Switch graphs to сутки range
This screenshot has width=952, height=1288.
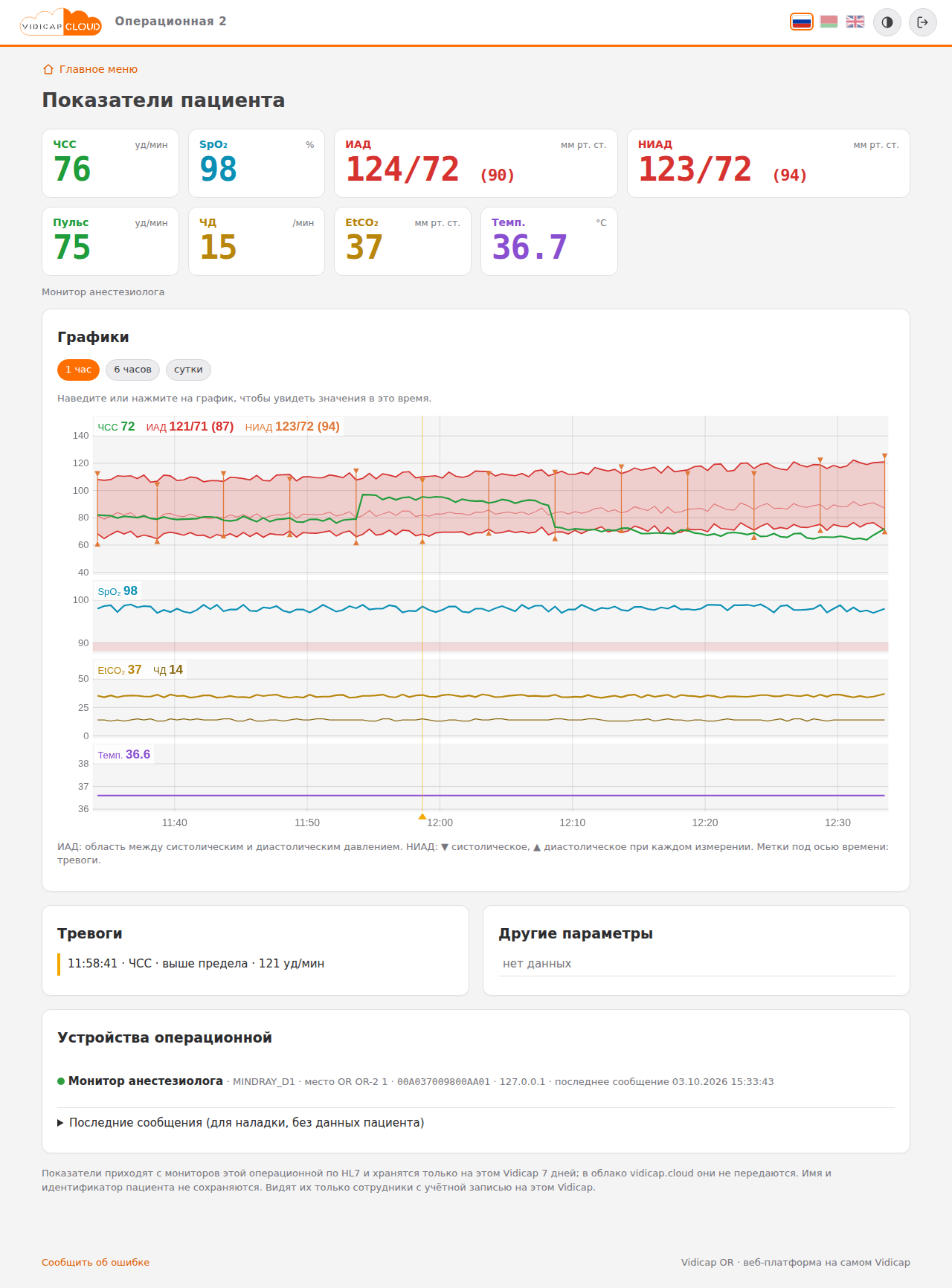tap(188, 370)
